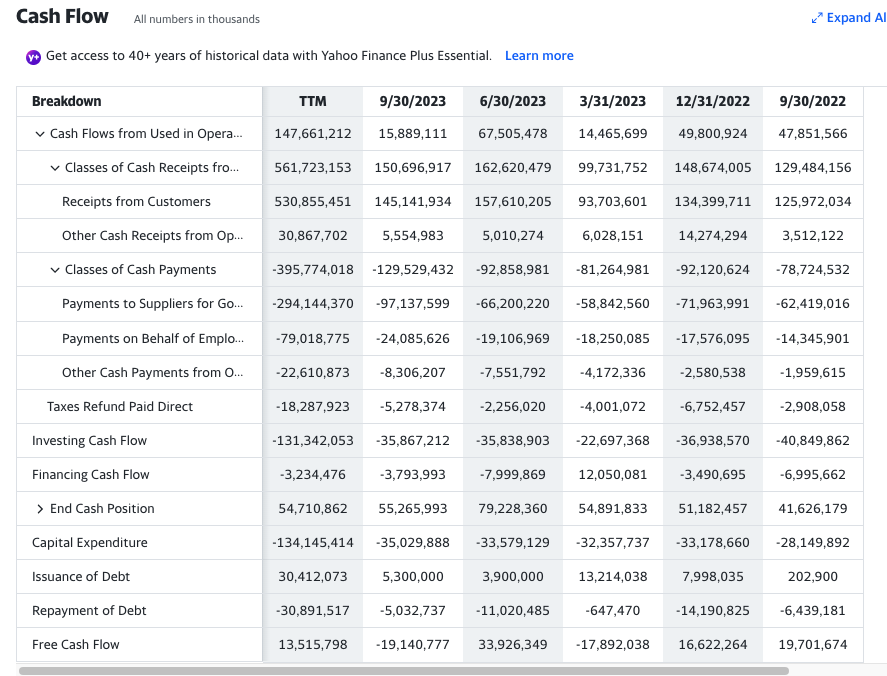The image size is (887, 676).
Task: Click the Taxes Refund Paid Direct label
Action: (x=119, y=407)
